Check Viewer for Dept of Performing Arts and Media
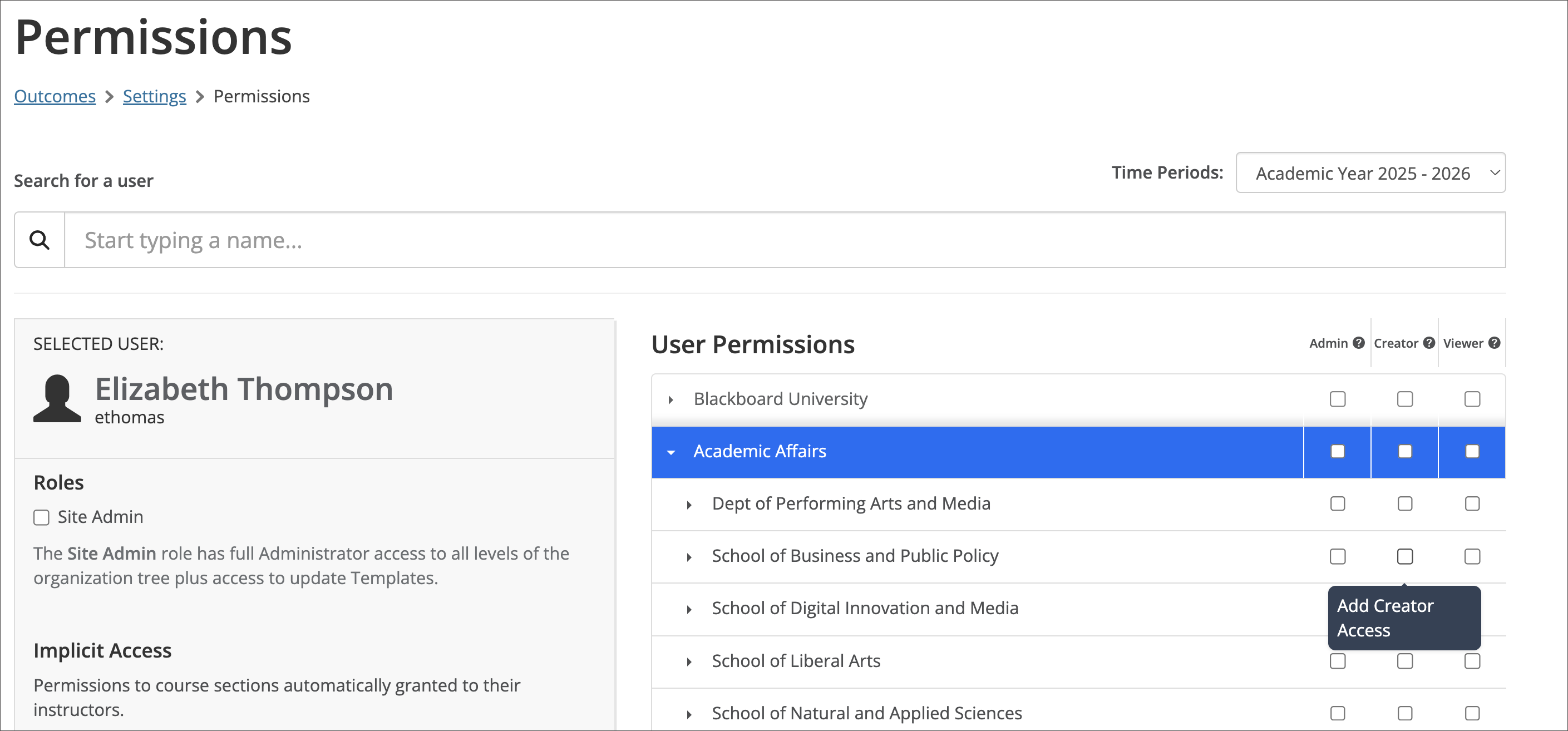Screen dimensions: 1568x731 [x=1472, y=504]
